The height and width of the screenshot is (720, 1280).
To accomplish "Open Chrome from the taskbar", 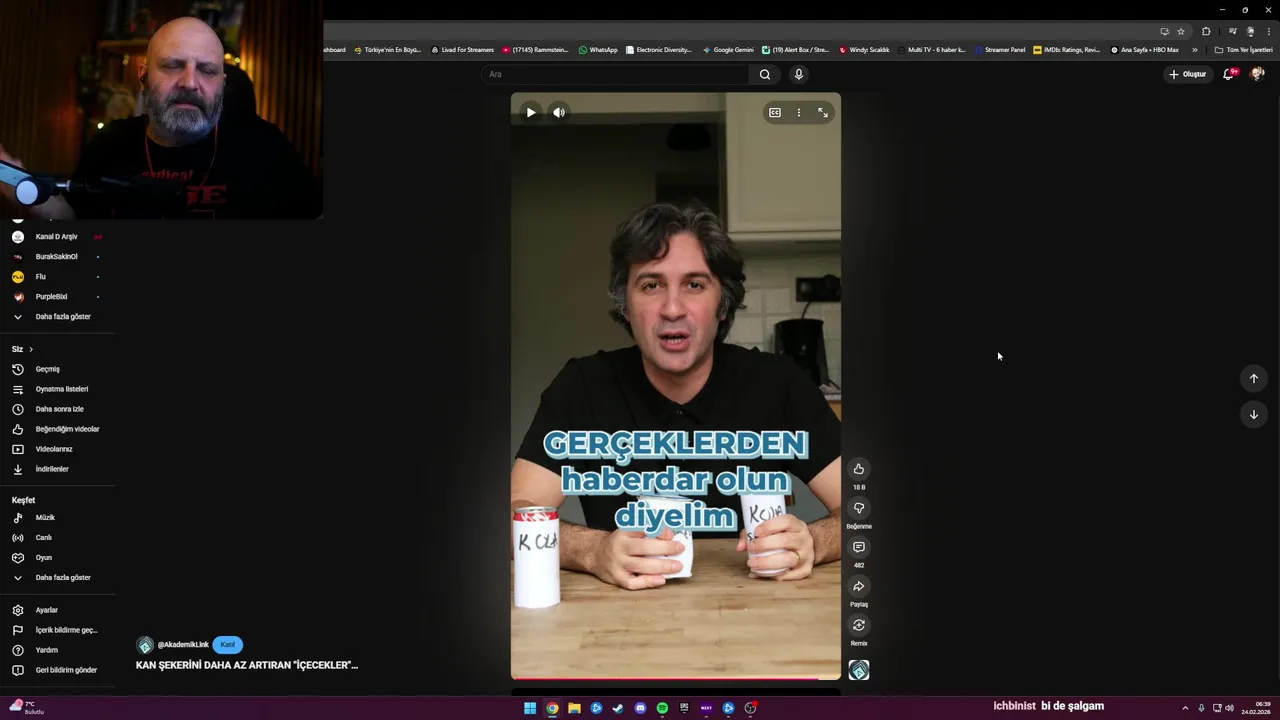I will (x=552, y=708).
